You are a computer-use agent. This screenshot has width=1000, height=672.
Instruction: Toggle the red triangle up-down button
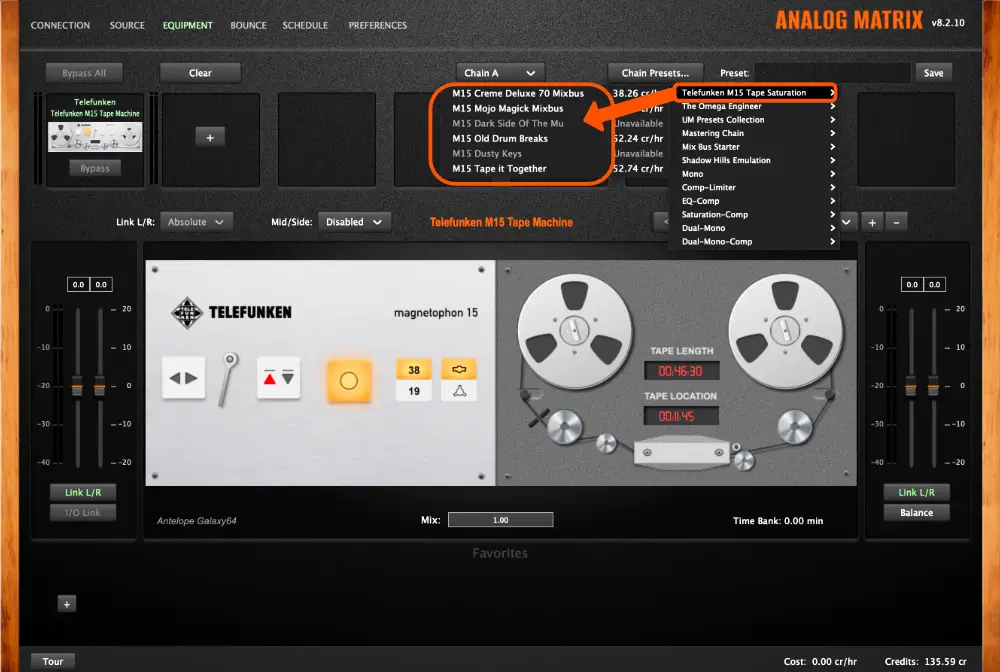click(279, 378)
